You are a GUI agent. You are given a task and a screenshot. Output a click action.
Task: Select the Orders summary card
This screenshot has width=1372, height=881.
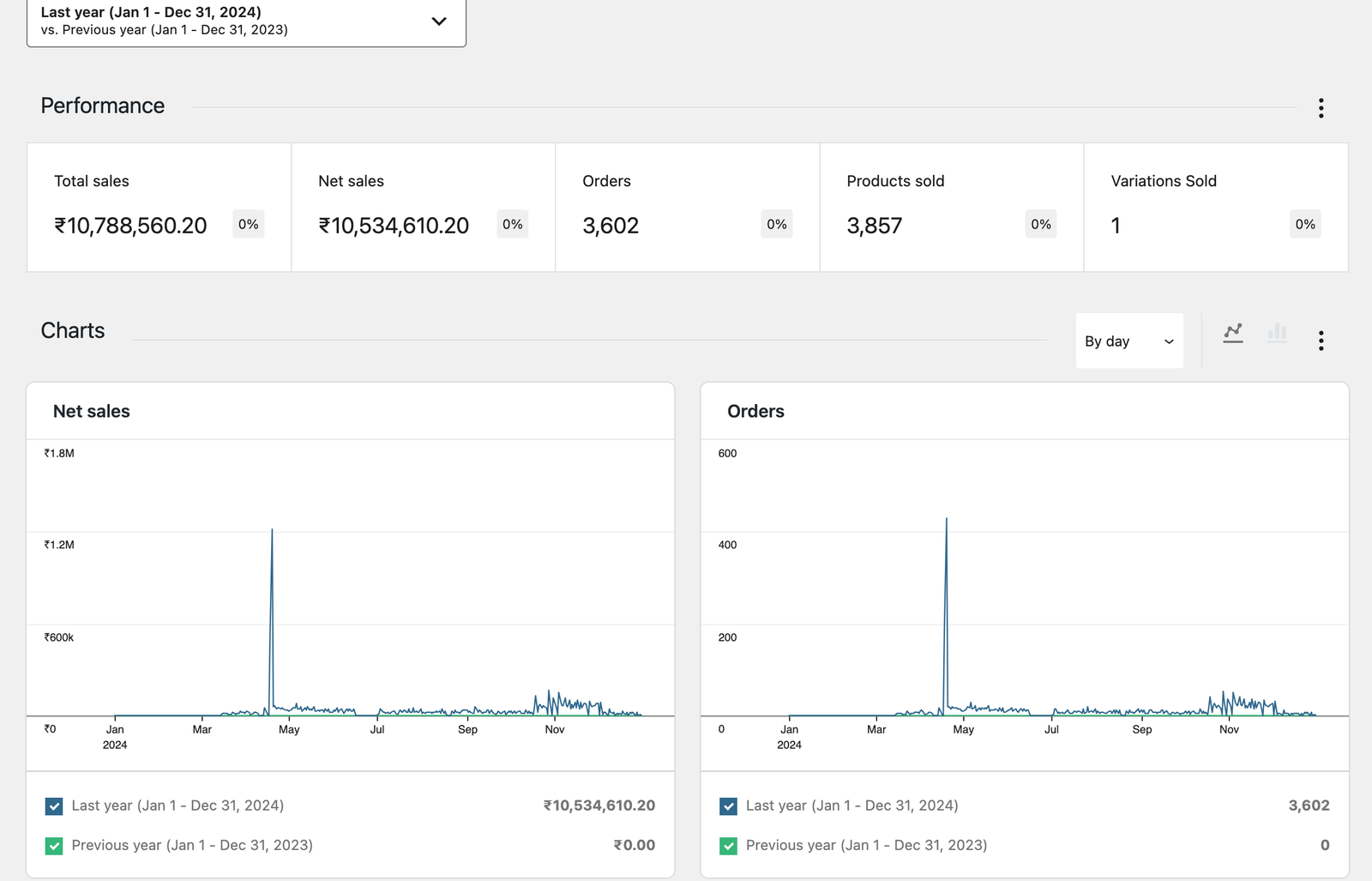tap(687, 207)
